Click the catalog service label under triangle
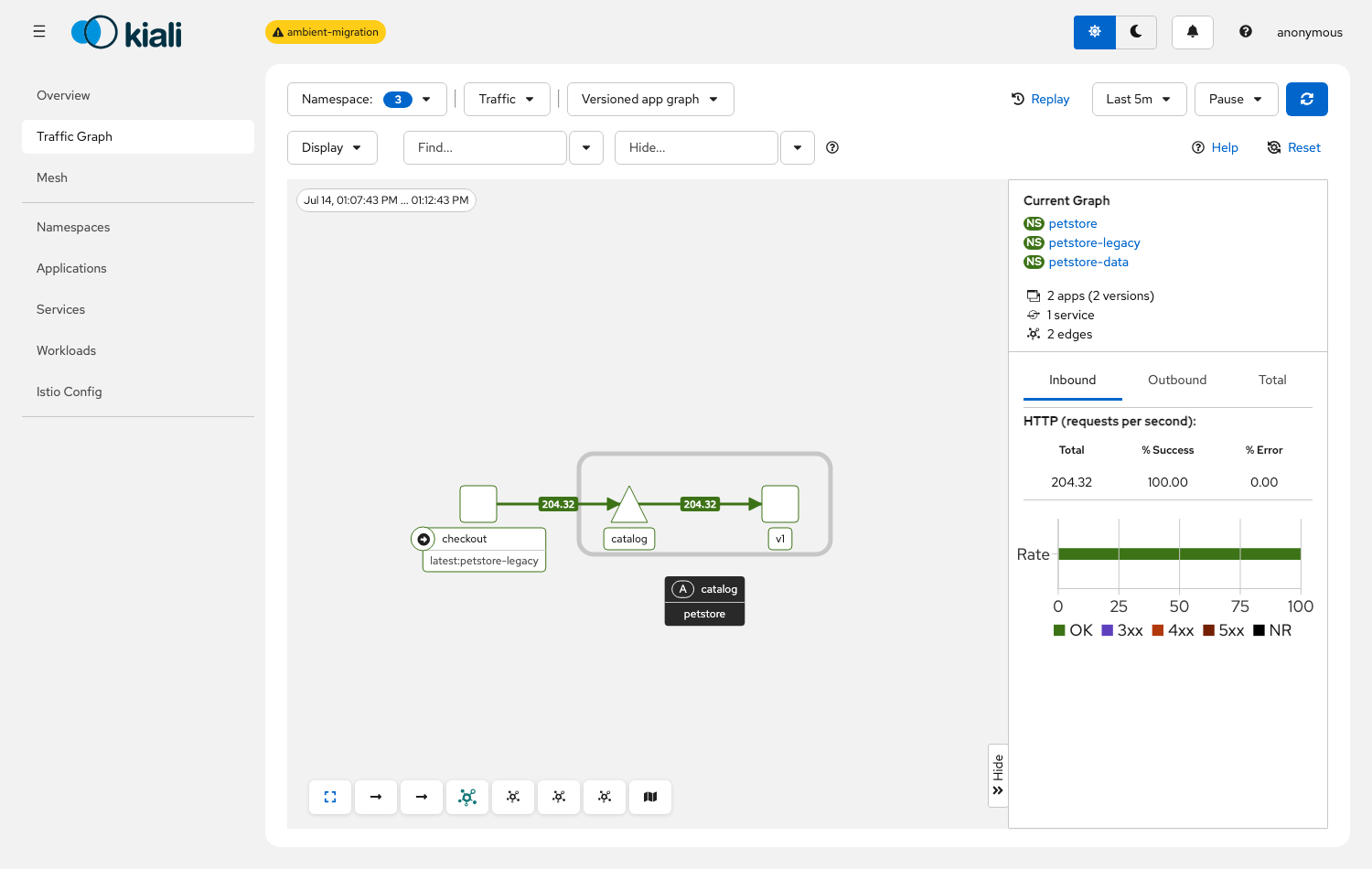The height and width of the screenshot is (869, 1372). [629, 539]
